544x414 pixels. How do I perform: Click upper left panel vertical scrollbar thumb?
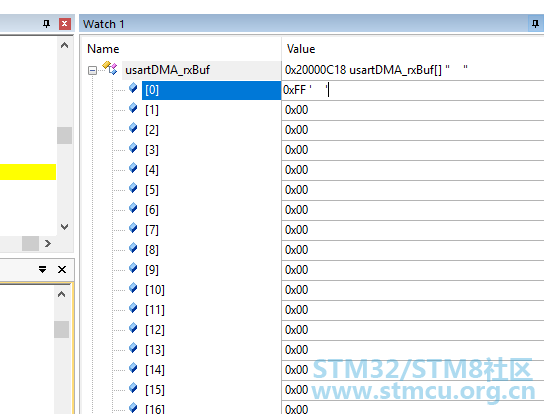[x=65, y=135]
